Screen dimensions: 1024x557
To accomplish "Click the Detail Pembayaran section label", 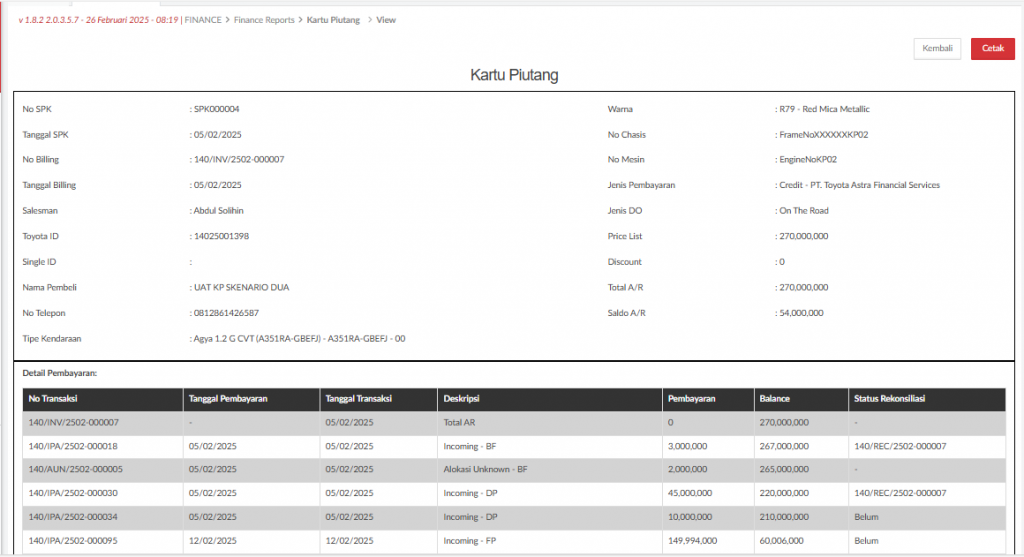I will pos(59,374).
